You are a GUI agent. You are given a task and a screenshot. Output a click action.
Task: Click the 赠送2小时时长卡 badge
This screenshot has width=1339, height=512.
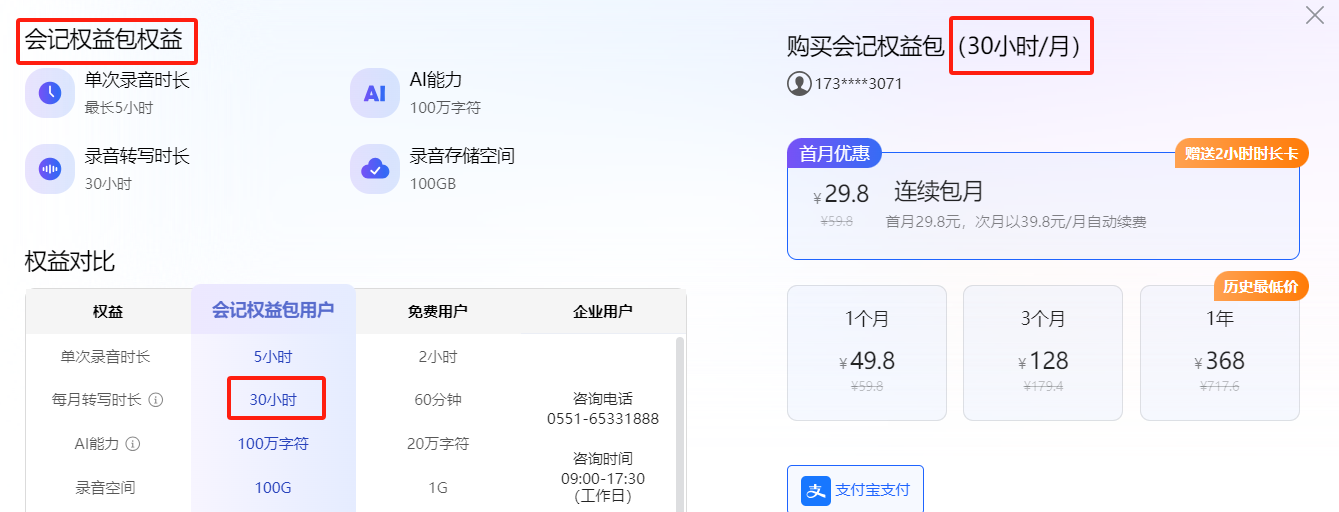(1241, 154)
